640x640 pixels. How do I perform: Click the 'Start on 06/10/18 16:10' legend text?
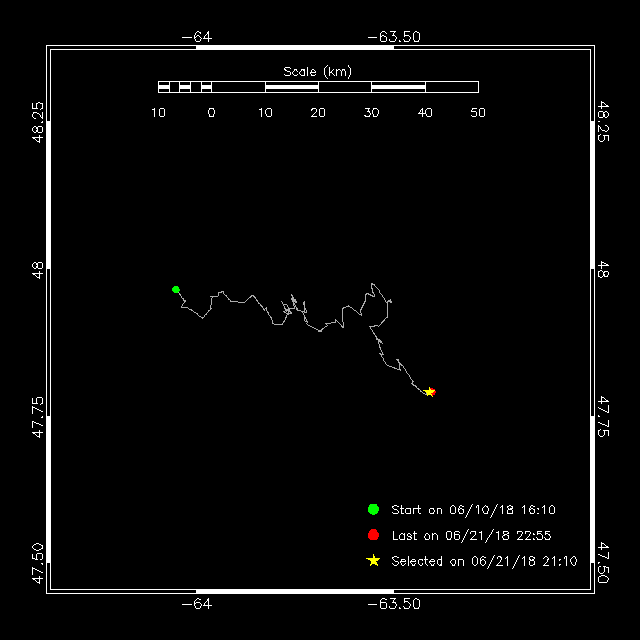pyautogui.click(x=473, y=510)
